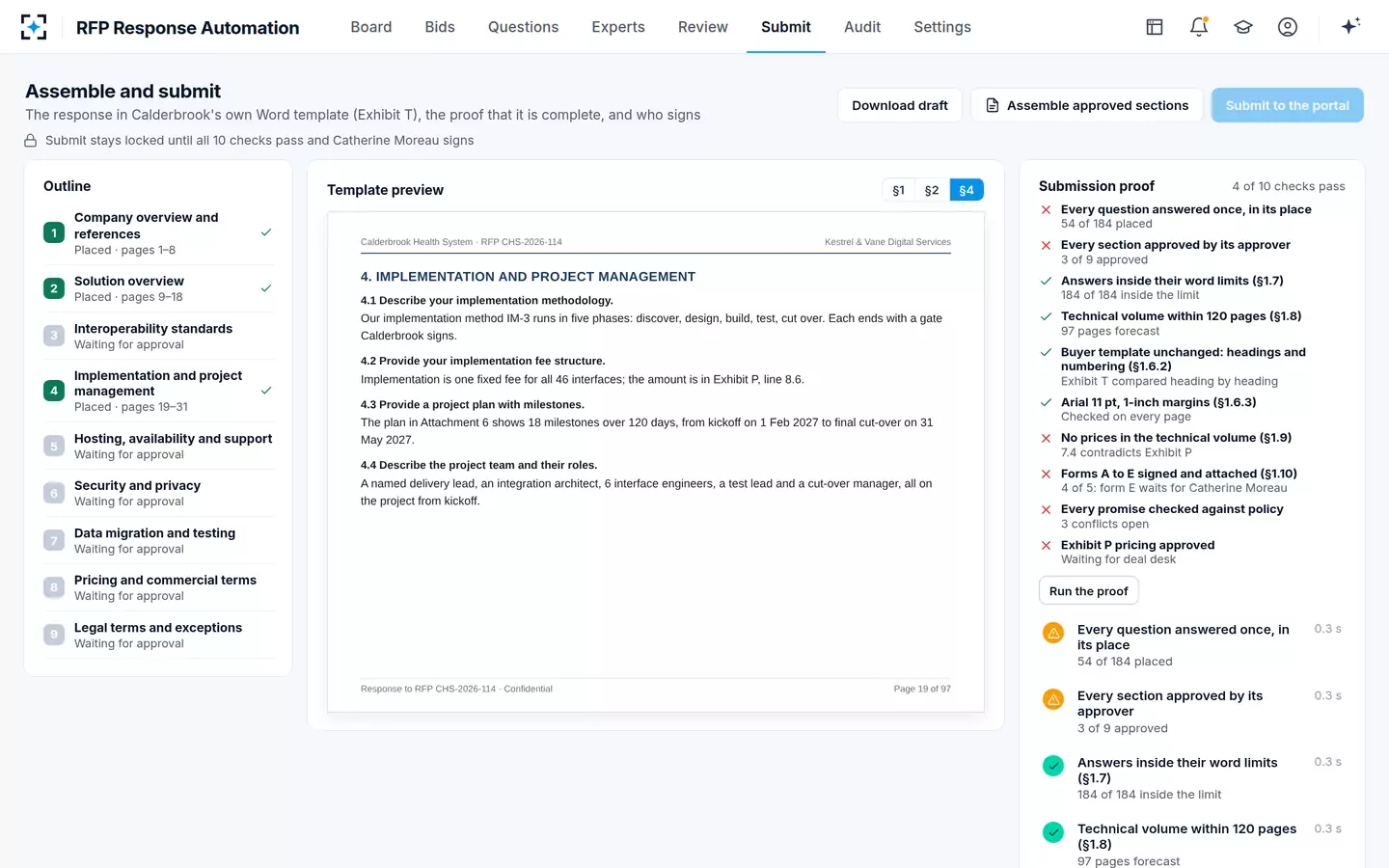Open the sparkle assistant icon
Screen dimensions: 1389x868
tap(1350, 26)
